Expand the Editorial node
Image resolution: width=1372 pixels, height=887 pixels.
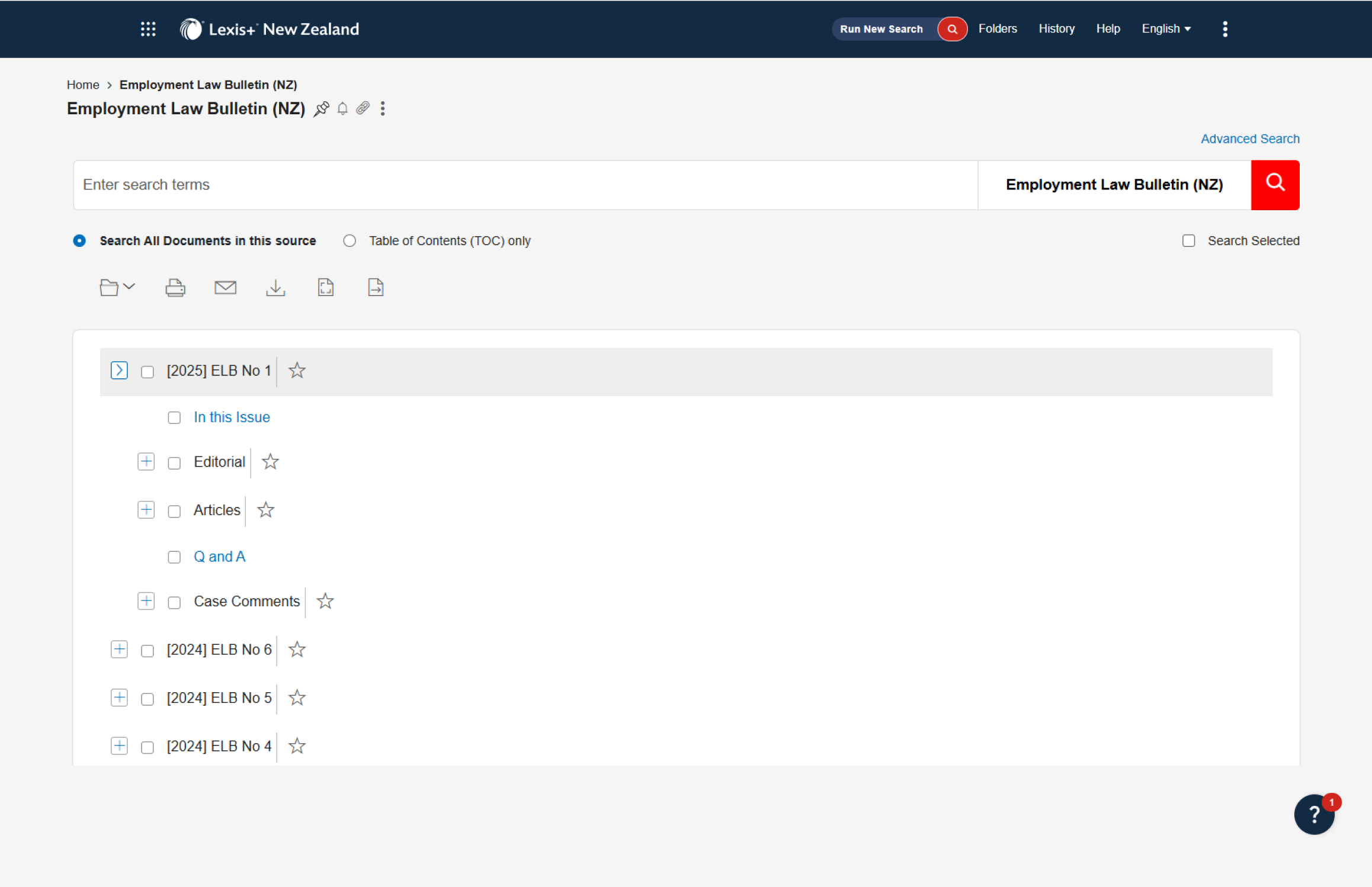point(146,461)
